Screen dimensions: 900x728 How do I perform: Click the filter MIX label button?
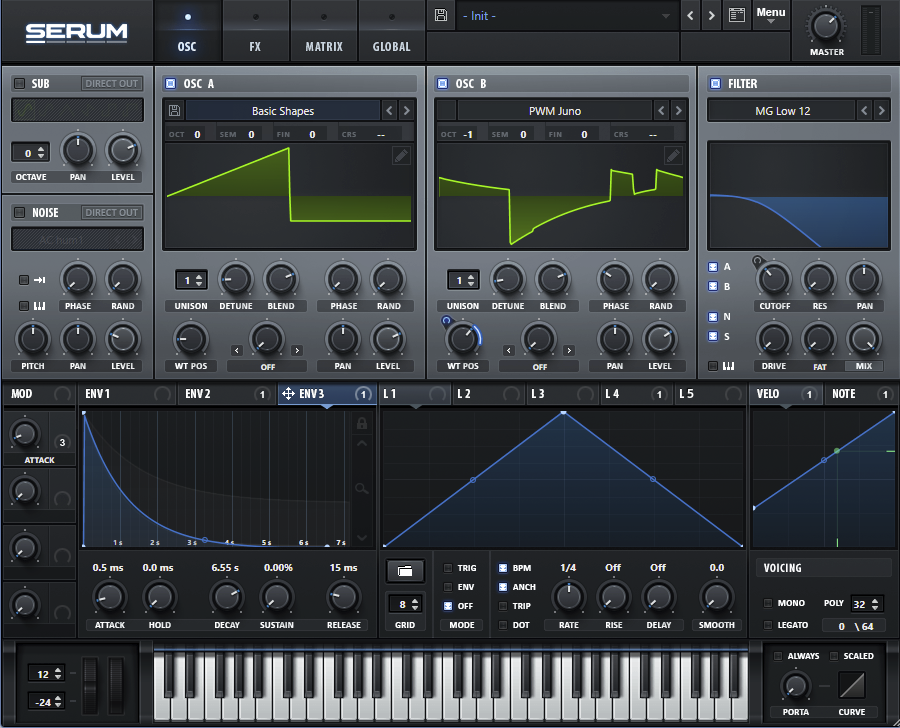click(x=864, y=366)
